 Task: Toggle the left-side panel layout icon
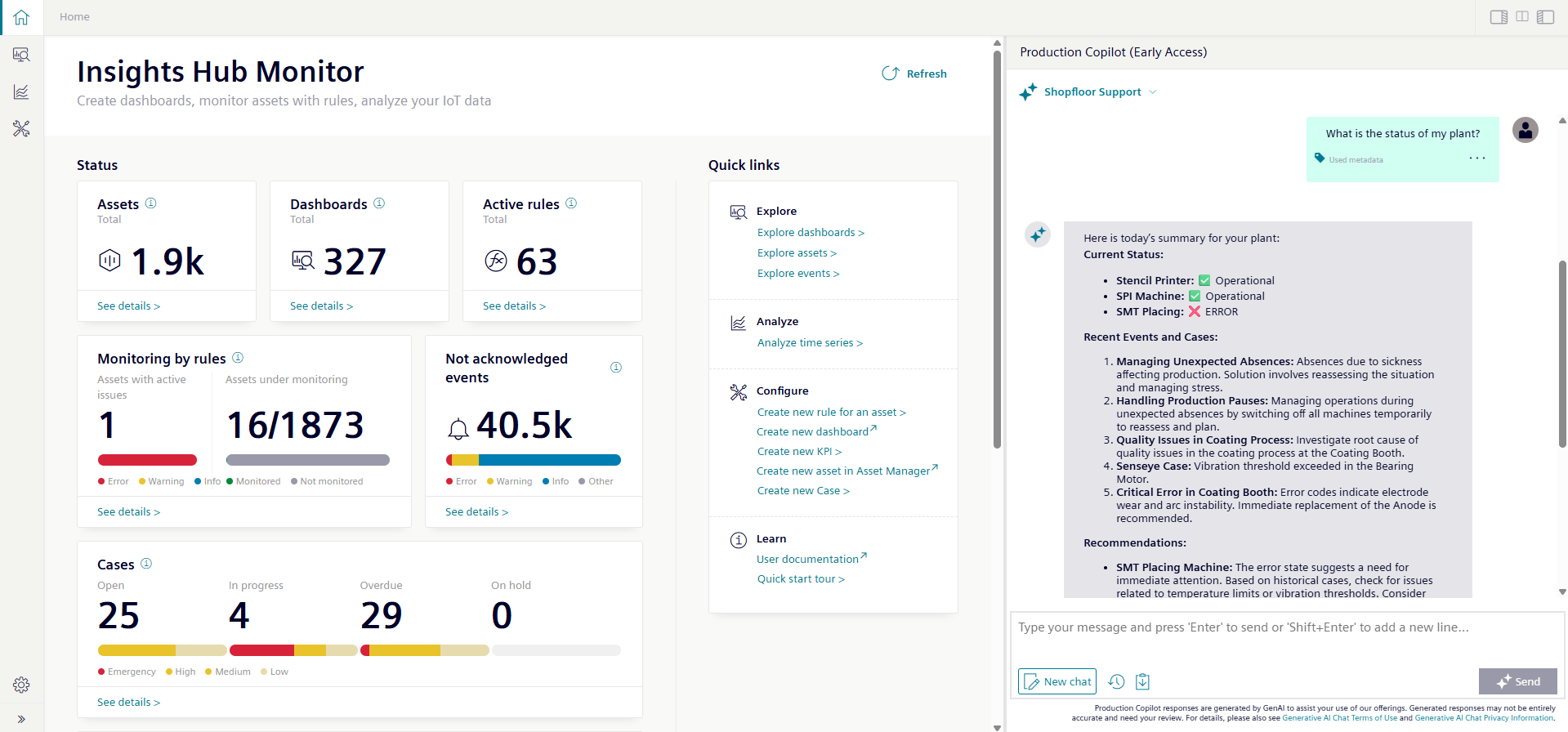[x=1545, y=17]
